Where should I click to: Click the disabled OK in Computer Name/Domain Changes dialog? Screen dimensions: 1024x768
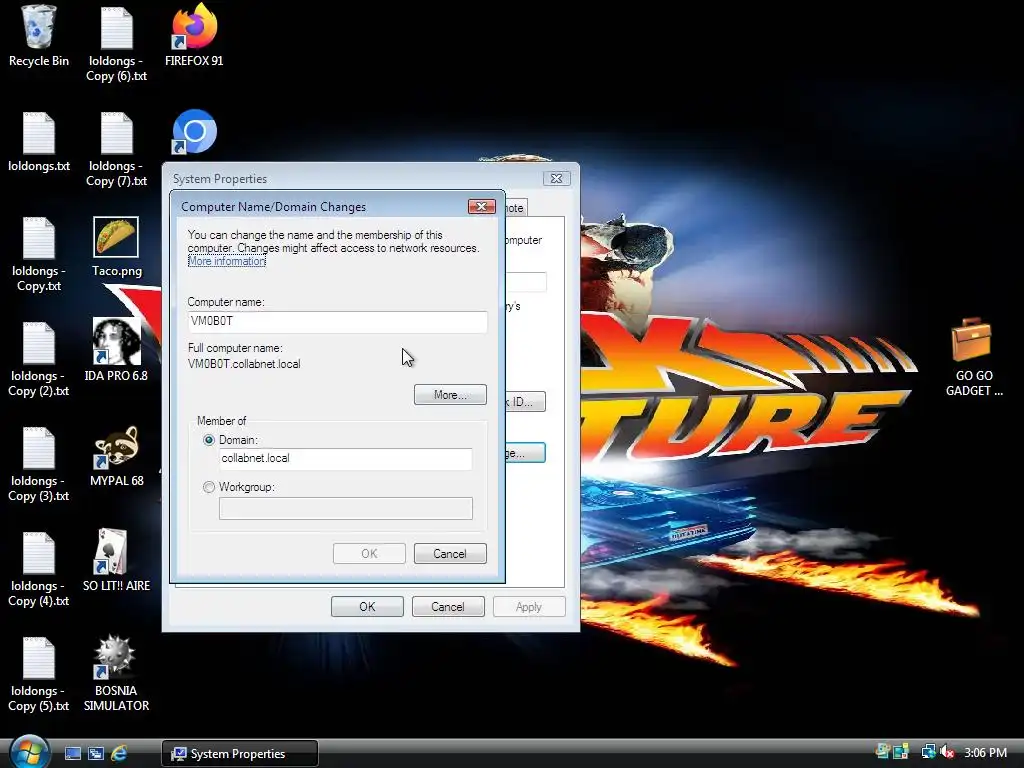pos(369,554)
